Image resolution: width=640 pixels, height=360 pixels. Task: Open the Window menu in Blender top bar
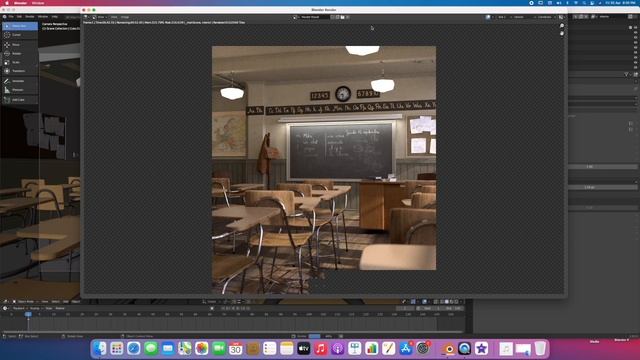pos(43,17)
